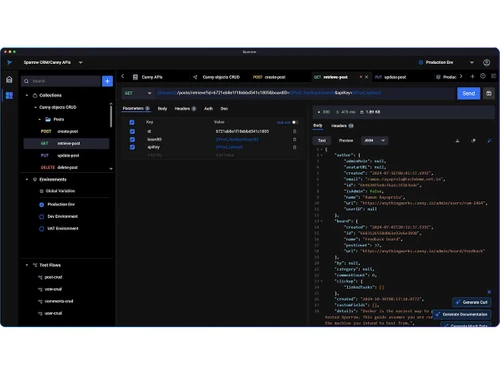
Task: Click Generate Documentation button
Action: point(462,314)
